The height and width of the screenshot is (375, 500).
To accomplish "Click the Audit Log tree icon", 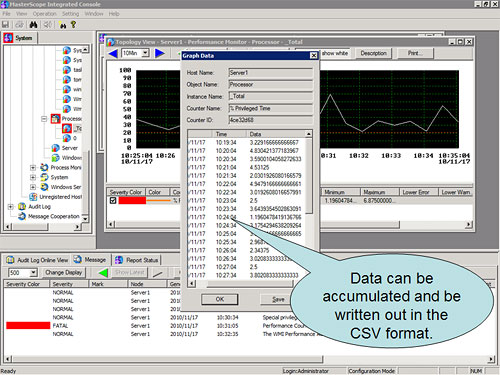I will 22,207.
